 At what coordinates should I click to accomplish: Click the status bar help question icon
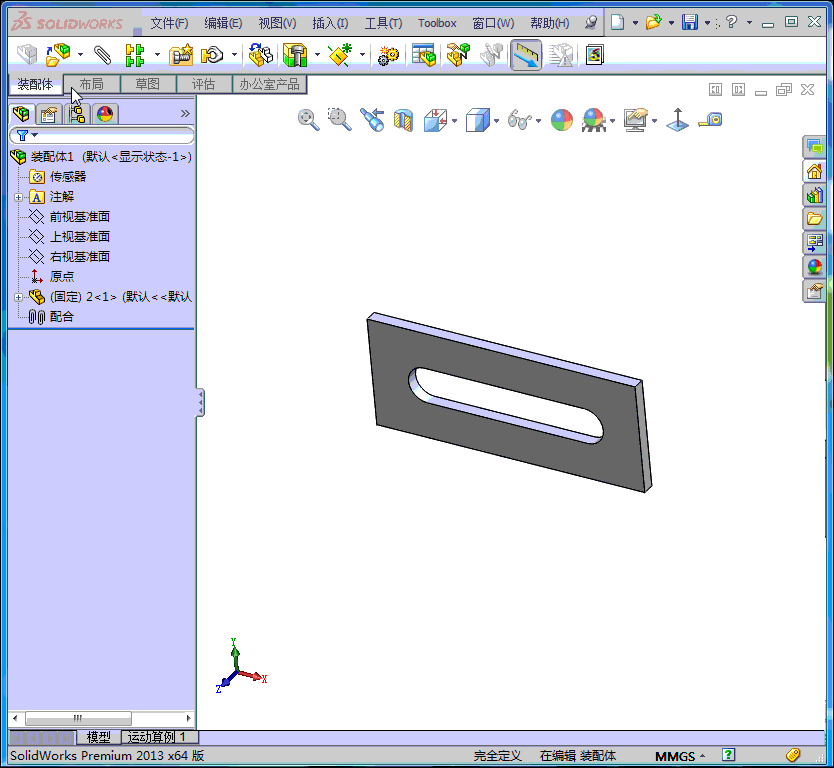(728, 755)
